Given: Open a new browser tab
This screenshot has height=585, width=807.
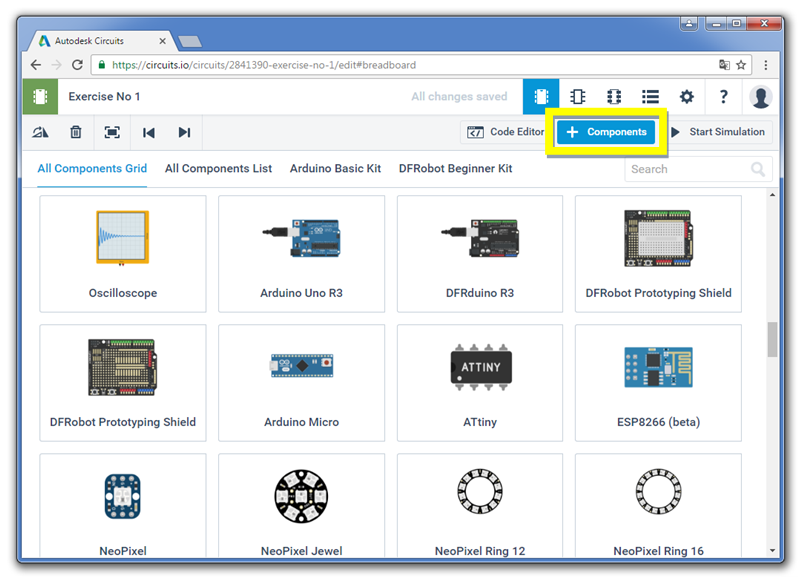Looking at the screenshot, I should [190, 42].
